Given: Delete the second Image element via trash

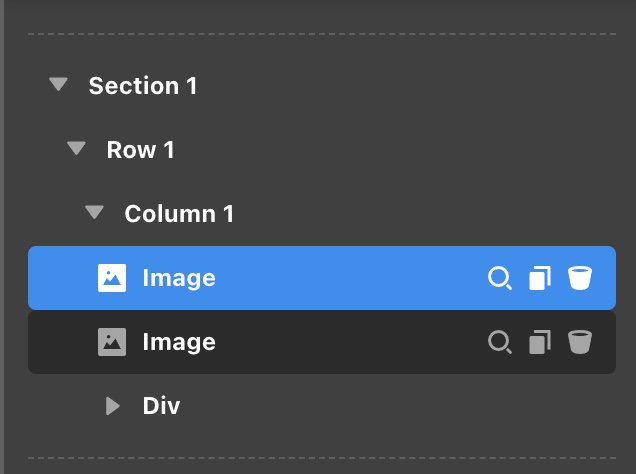Looking at the screenshot, I should coord(580,342).
